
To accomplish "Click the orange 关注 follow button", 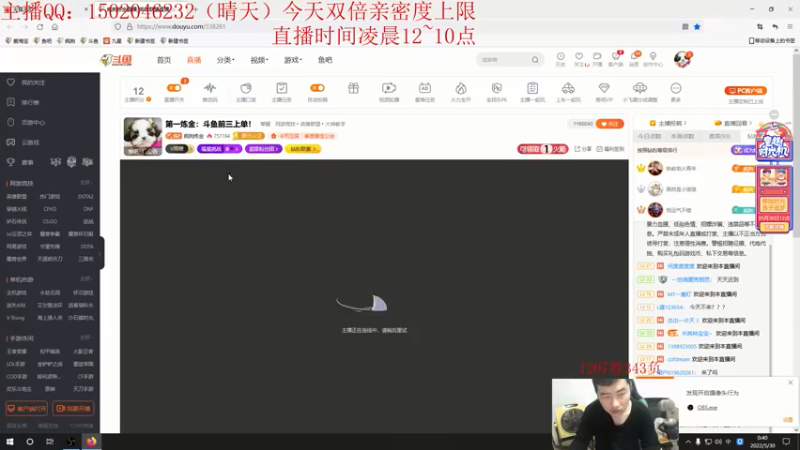I will coord(610,124).
